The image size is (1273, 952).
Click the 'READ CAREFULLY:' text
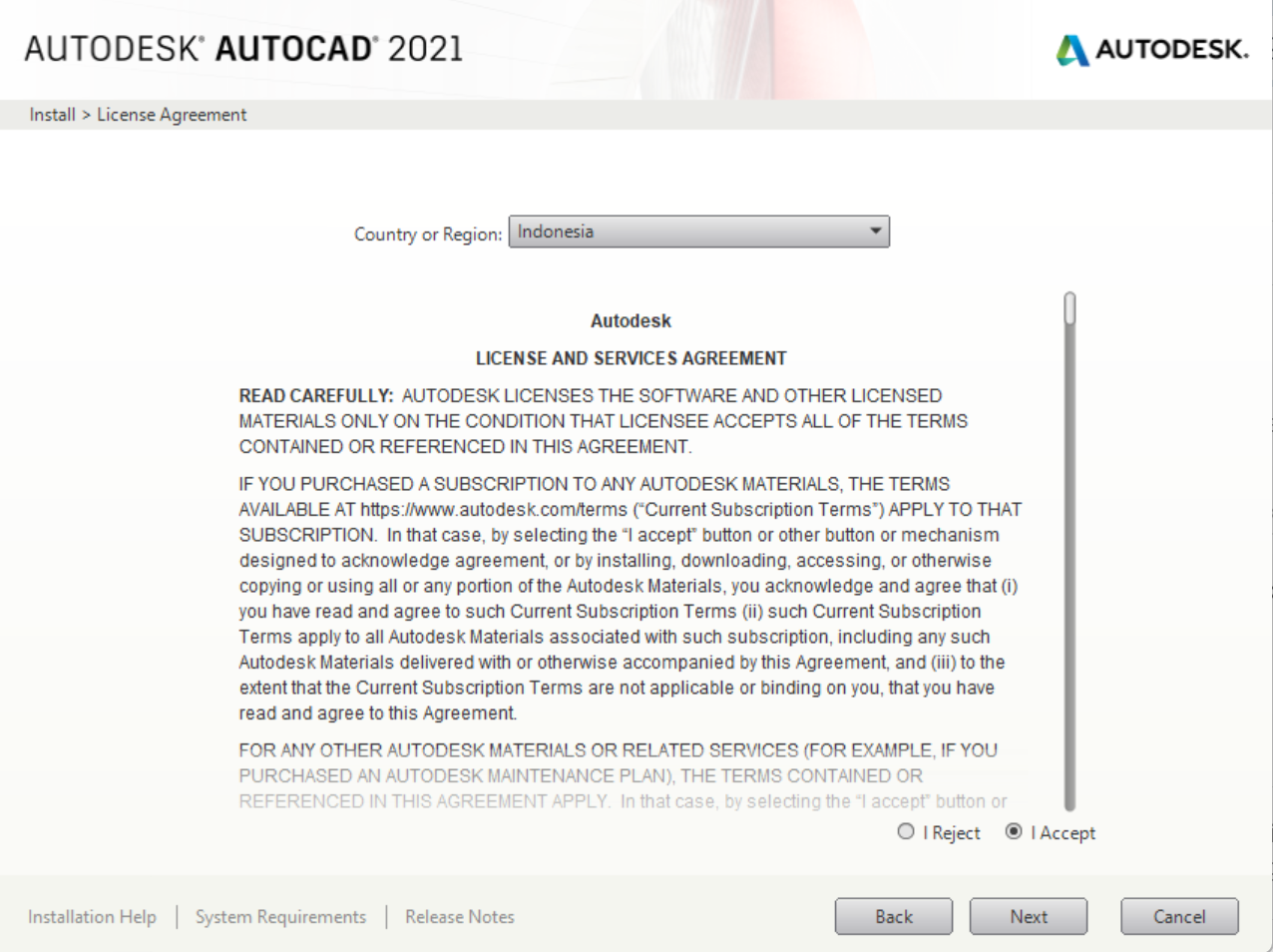coord(316,396)
